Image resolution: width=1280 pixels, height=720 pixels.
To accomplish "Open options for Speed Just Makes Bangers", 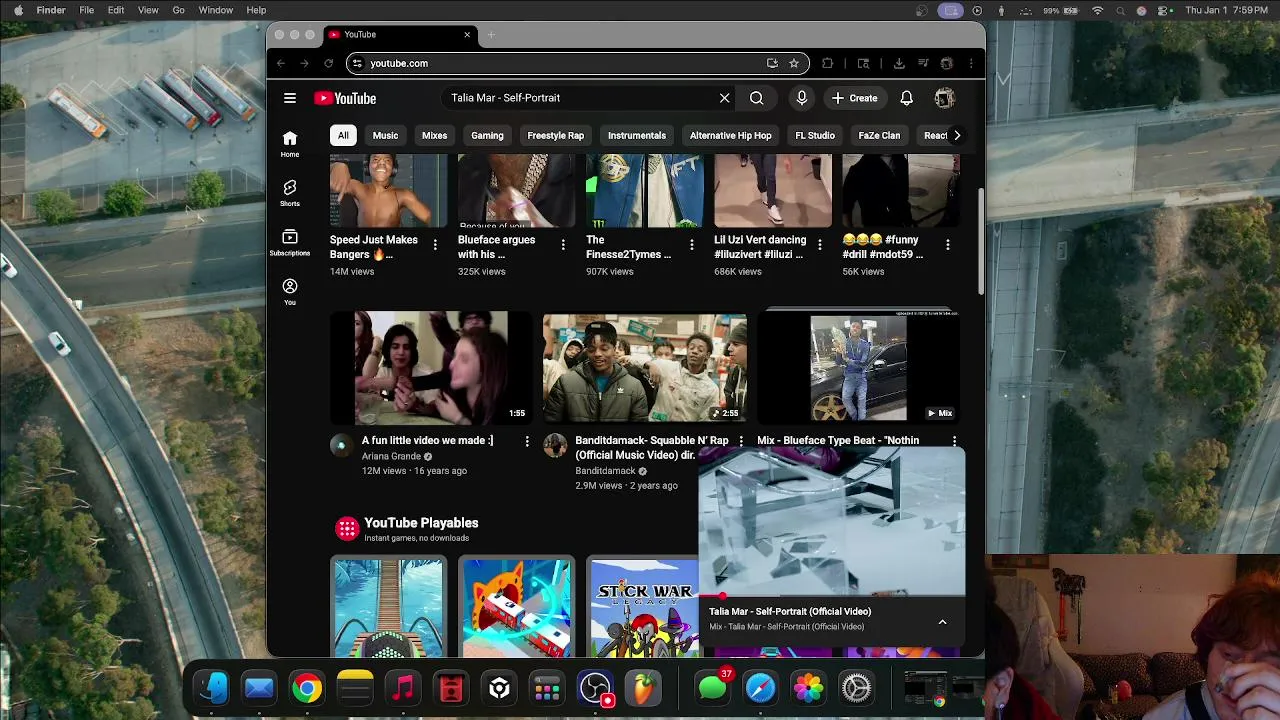I will pyautogui.click(x=435, y=244).
